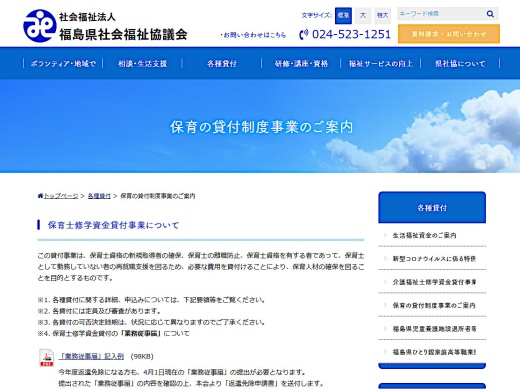
Task: Click (98KB) file size text
Action: click(x=142, y=357)
